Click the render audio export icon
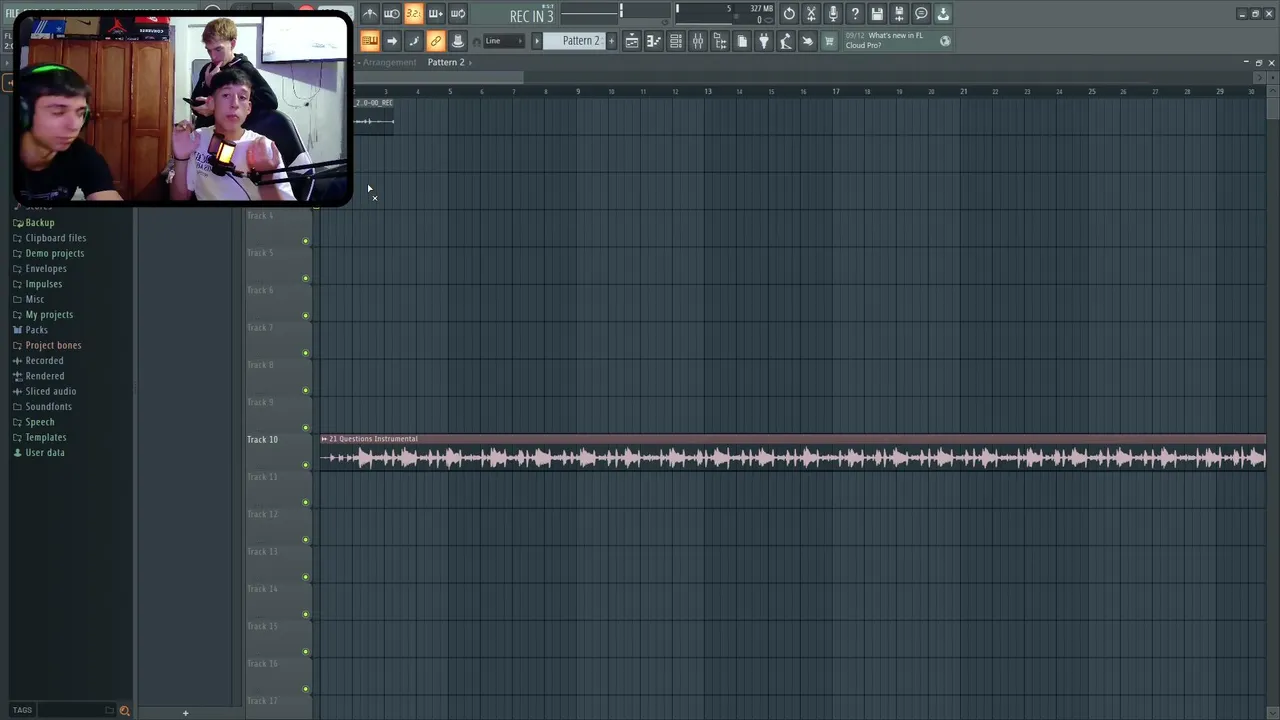Viewport: 1280px width, 720px height. click(x=899, y=14)
